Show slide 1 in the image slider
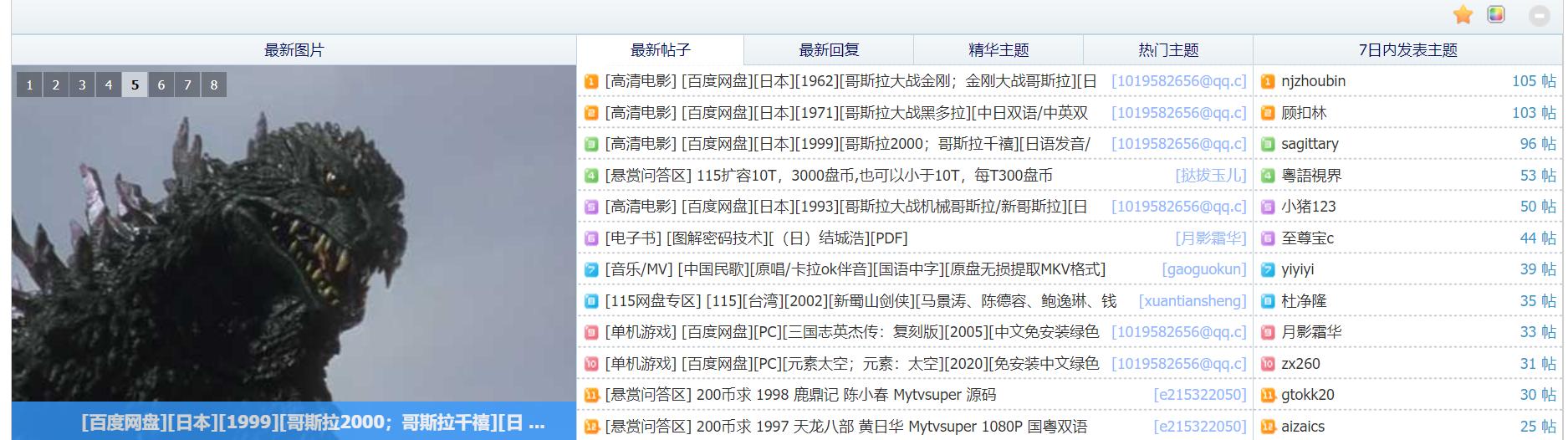1568x440 pixels. pyautogui.click(x=29, y=84)
